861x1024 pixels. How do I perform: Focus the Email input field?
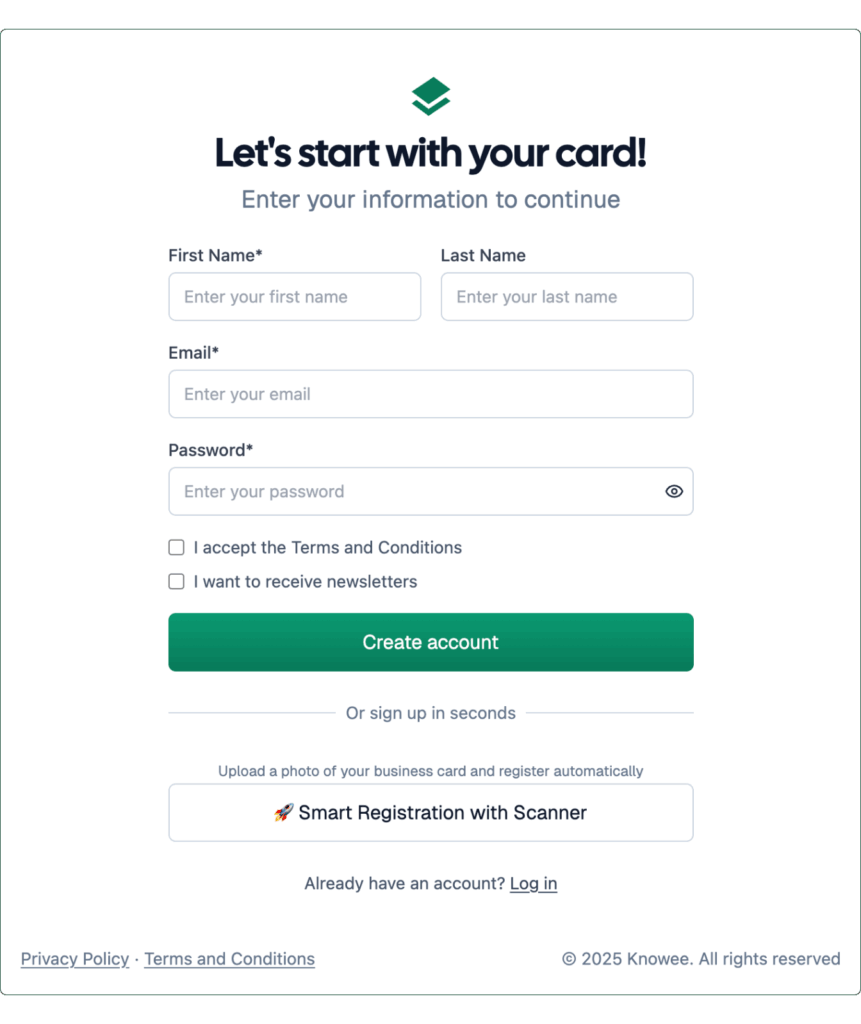pyautogui.click(x=430, y=393)
